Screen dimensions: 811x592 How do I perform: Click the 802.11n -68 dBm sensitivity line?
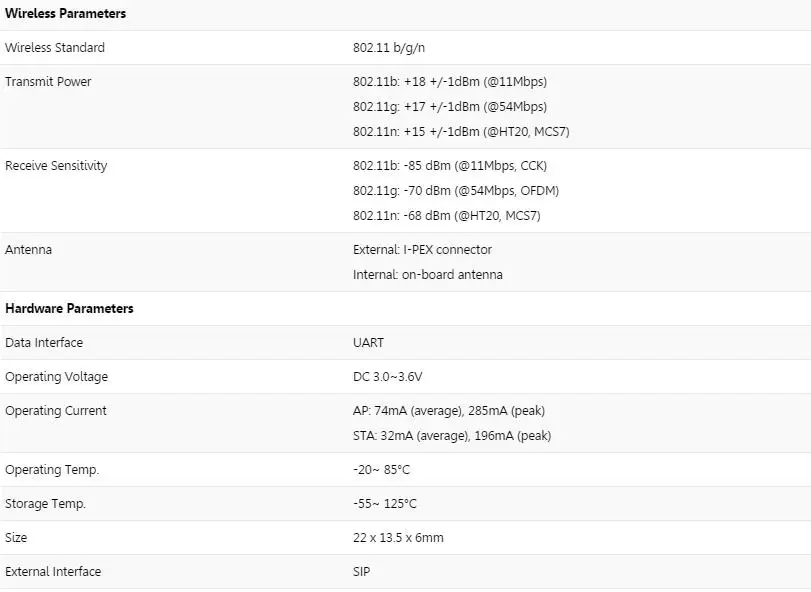point(447,216)
